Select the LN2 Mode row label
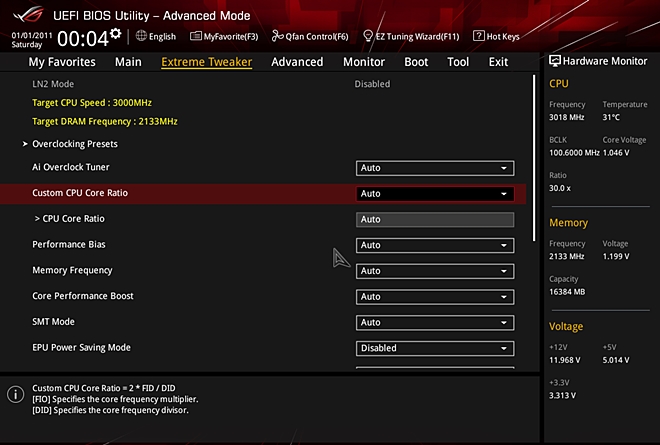This screenshot has width=660, height=445. click(53, 84)
